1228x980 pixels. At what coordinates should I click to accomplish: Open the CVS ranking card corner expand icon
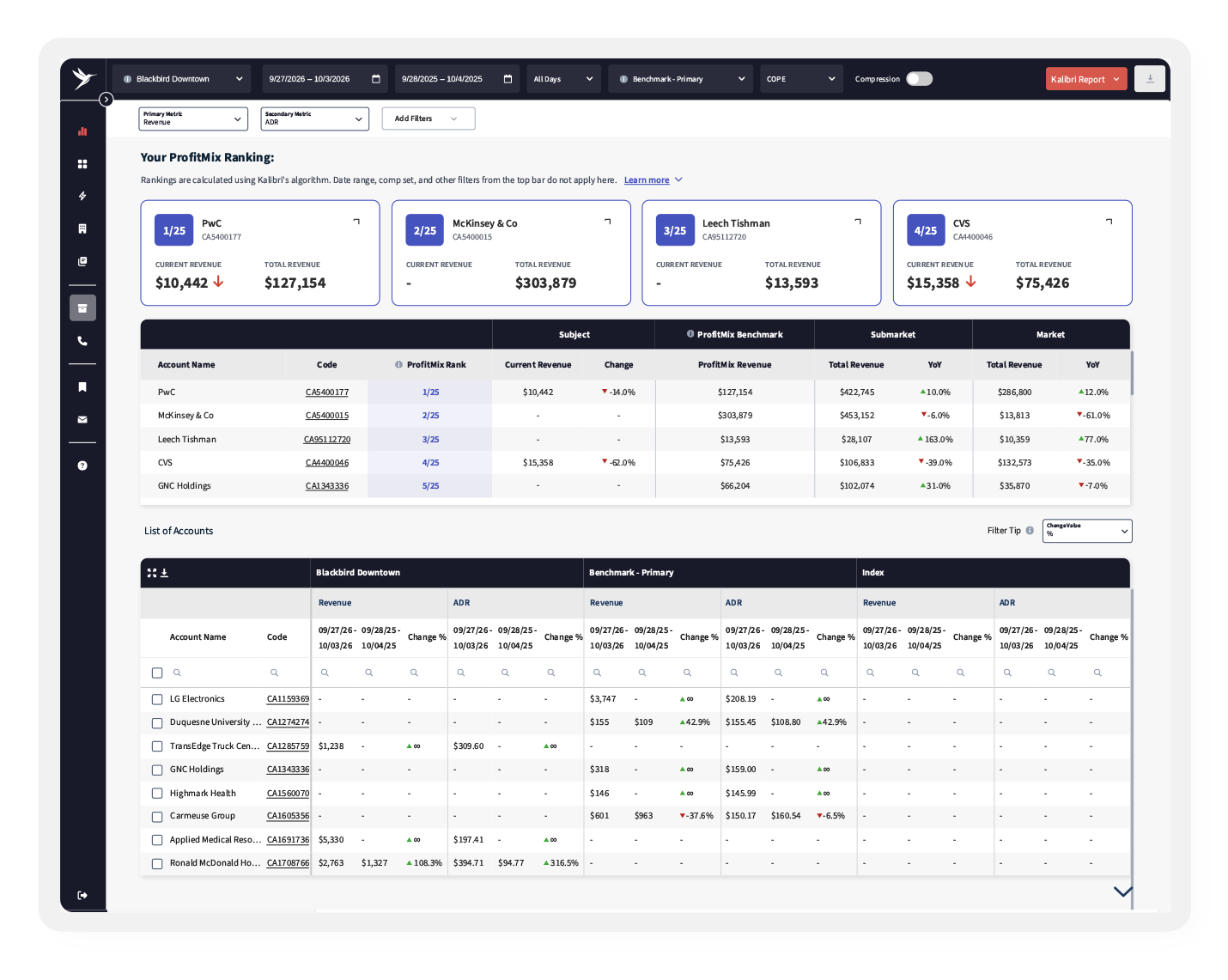[x=1109, y=222]
